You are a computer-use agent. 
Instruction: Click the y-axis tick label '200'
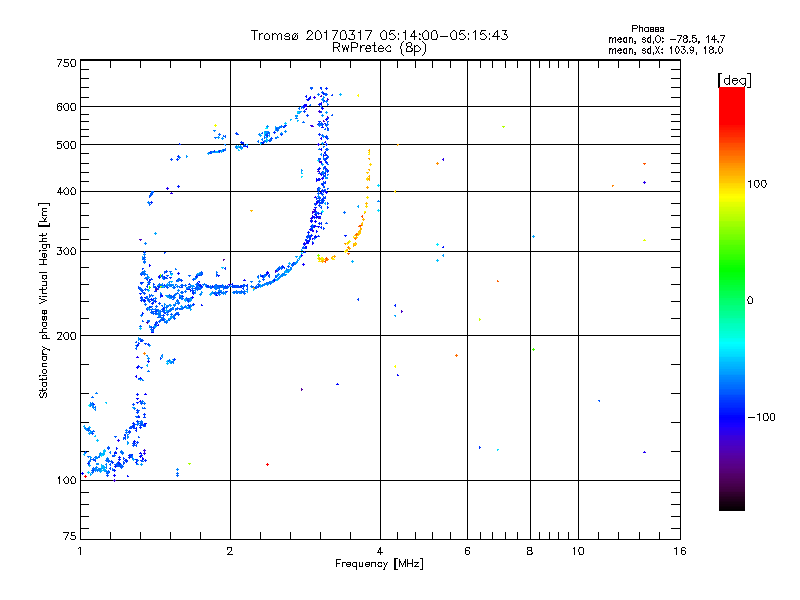(66, 336)
